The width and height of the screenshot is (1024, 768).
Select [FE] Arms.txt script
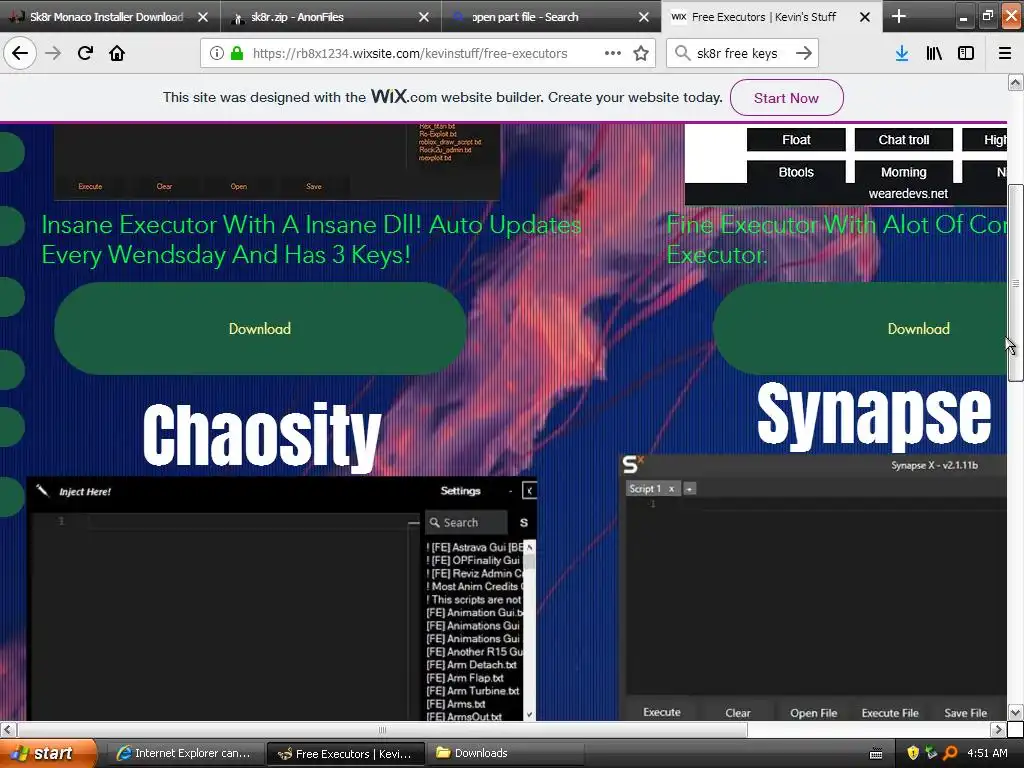[x=456, y=704]
